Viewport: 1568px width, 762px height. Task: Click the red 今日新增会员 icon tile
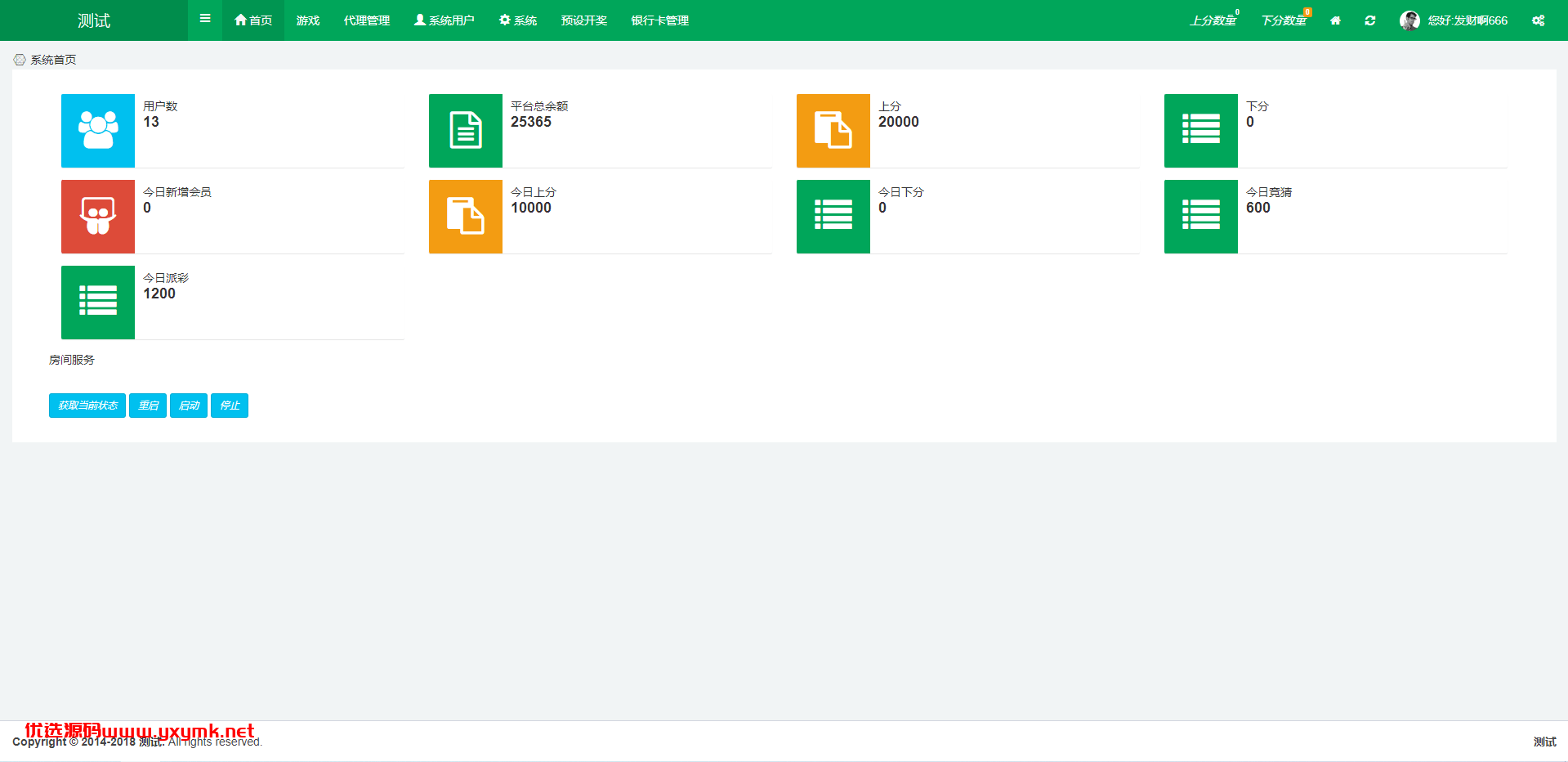point(98,217)
